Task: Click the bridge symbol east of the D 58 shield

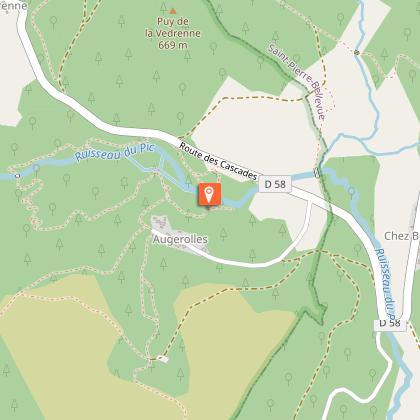Action: click(317, 173)
